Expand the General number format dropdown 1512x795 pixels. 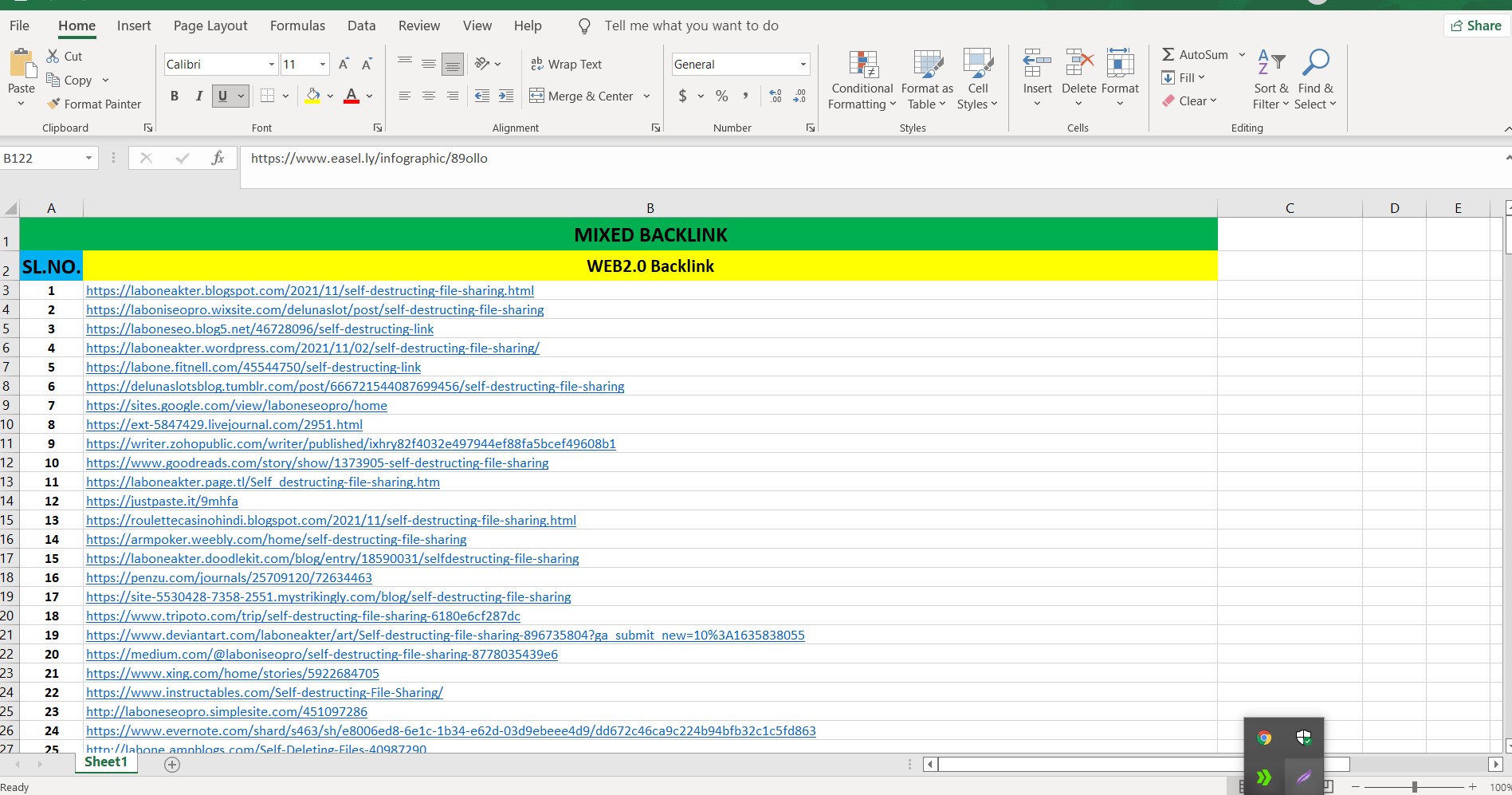[x=803, y=64]
